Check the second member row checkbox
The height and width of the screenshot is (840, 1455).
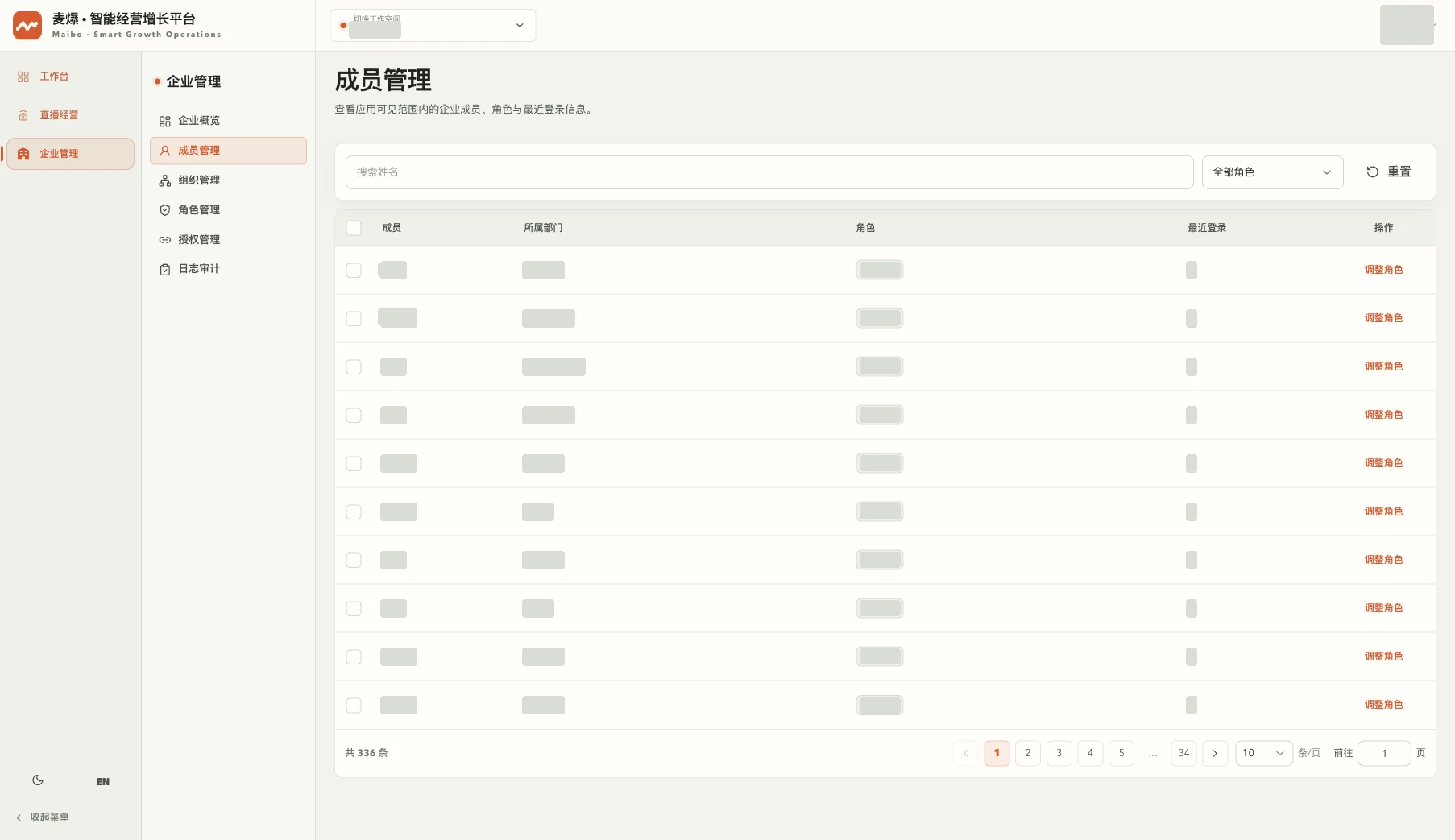(x=354, y=319)
